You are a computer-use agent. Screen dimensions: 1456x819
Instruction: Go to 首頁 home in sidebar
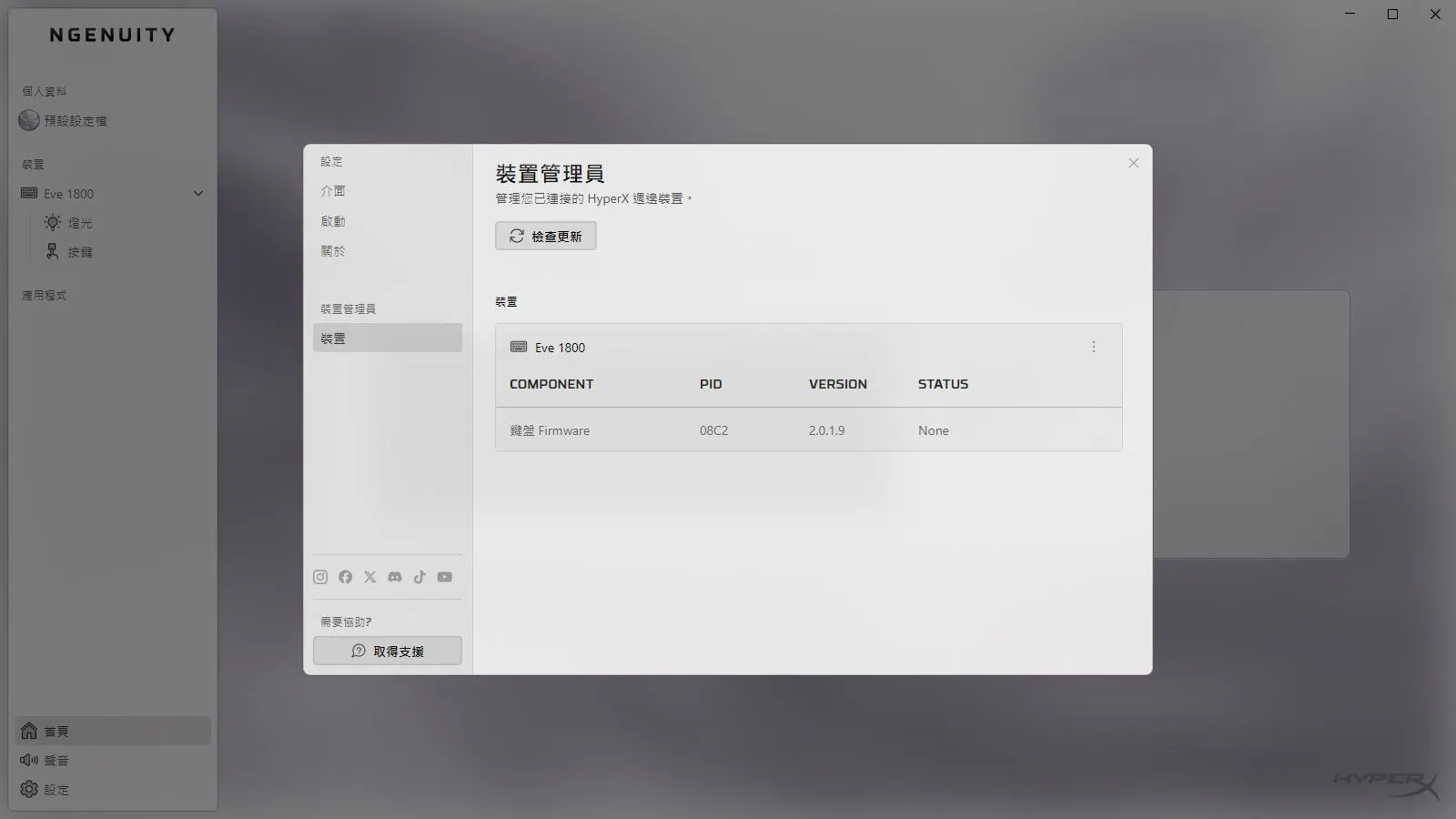[x=113, y=731]
